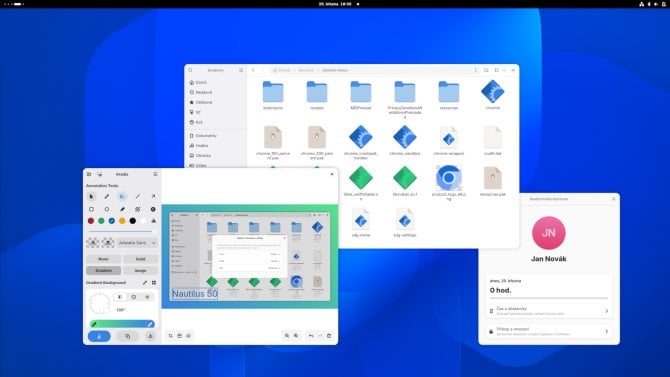Open the clock in the top bar
This screenshot has height=377, width=670.
coord(335,4)
